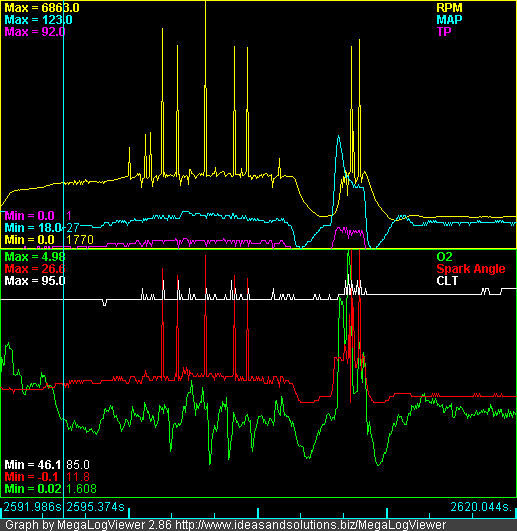Click the Max = 26.6 spark angle readout

click(35, 269)
